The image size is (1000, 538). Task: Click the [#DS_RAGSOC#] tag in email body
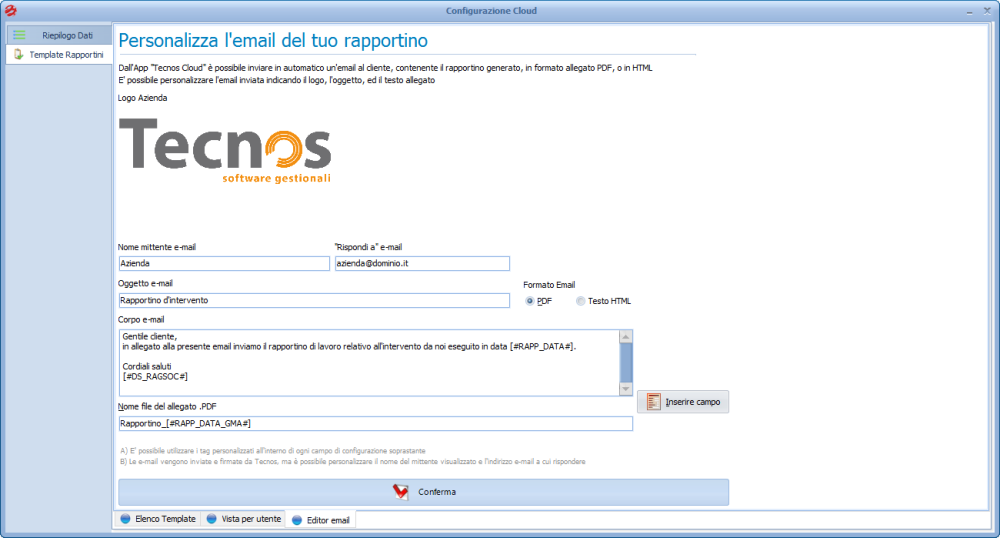pyautogui.click(x=155, y=377)
